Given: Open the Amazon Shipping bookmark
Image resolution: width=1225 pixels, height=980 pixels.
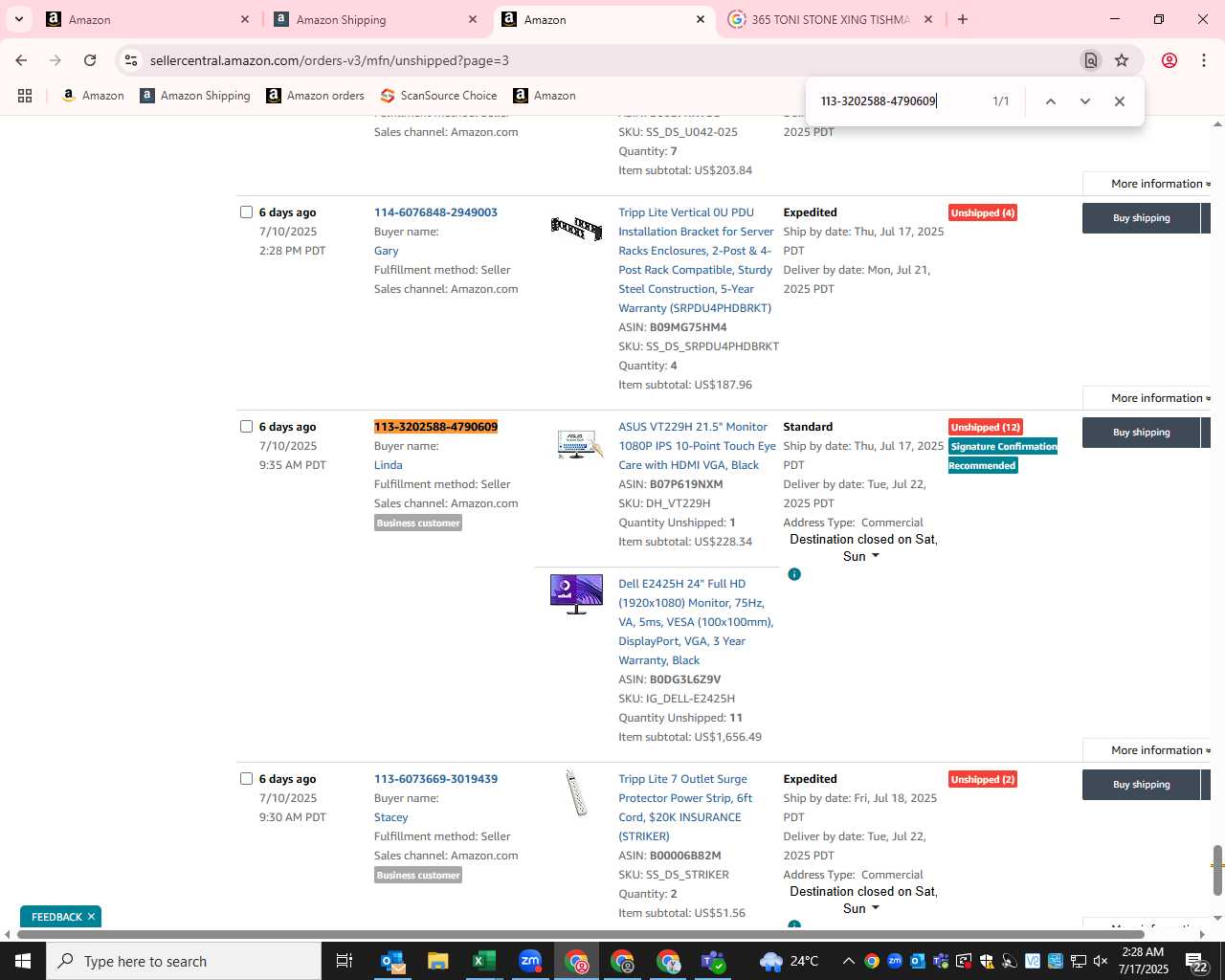Looking at the screenshot, I should click(195, 96).
